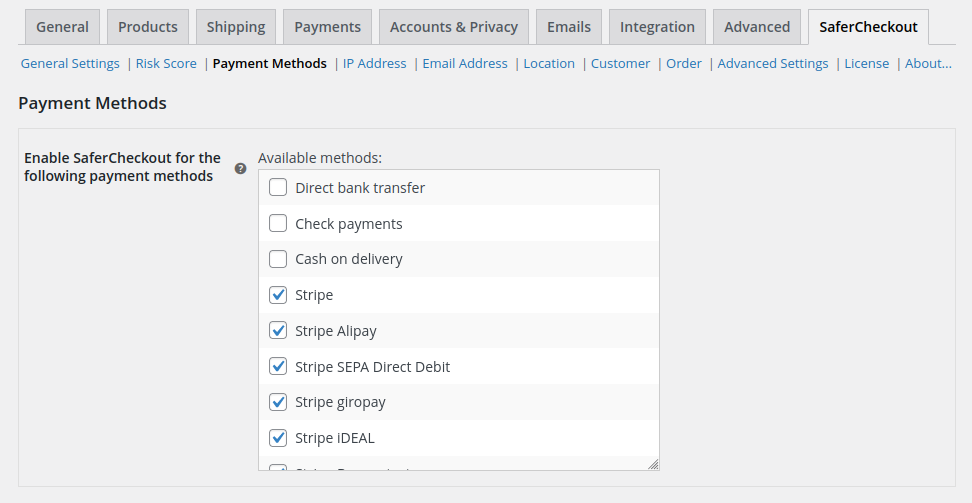Select Accounts & Privacy tab
Viewport: 972px width, 503px height.
pyautogui.click(x=454, y=27)
